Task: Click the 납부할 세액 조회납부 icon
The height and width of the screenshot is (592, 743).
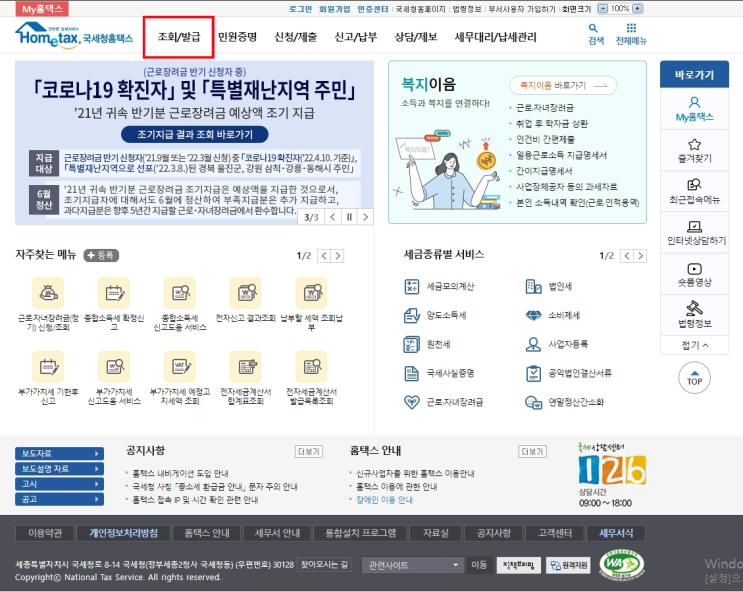Action: (311, 293)
